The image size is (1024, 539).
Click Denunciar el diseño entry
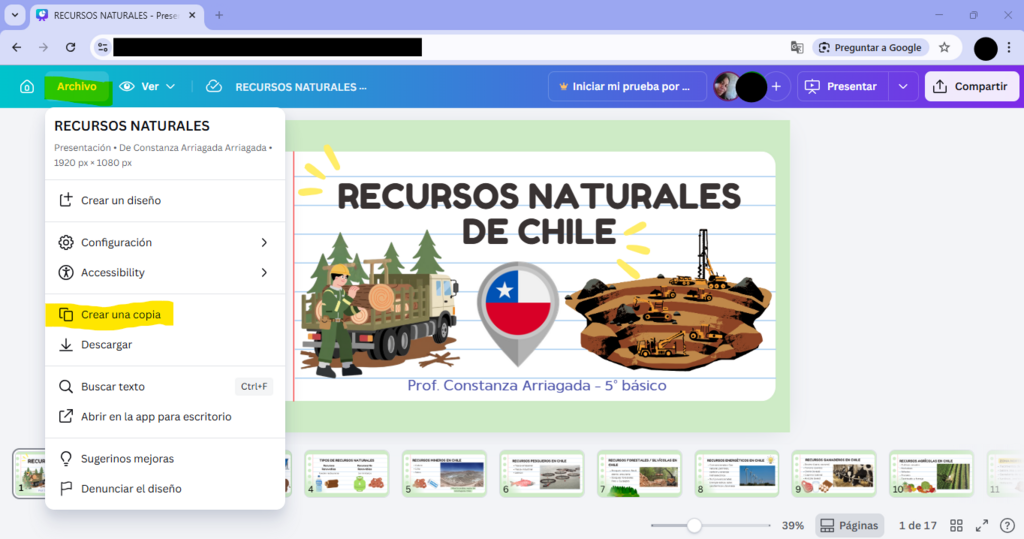(165, 489)
